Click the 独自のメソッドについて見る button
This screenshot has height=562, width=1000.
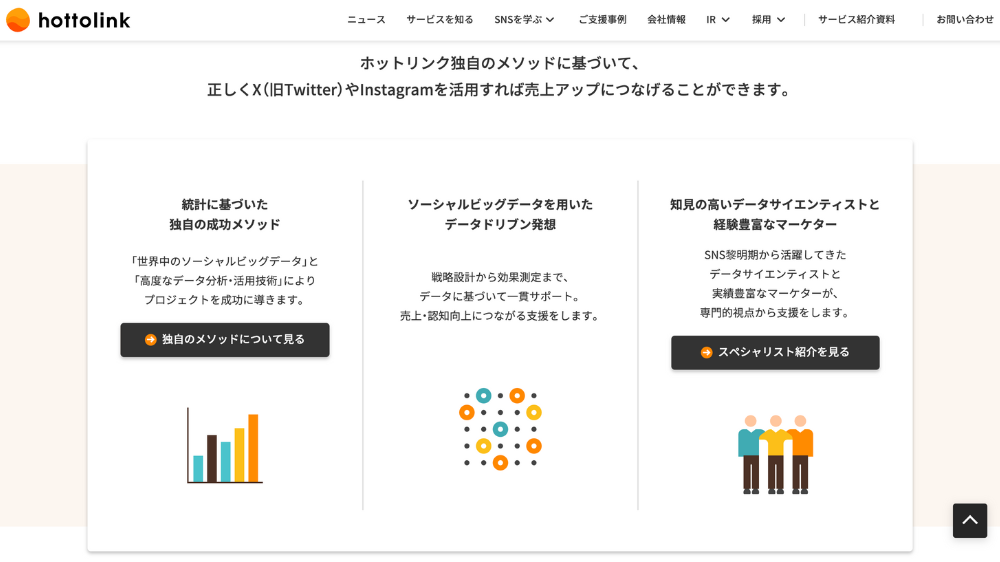tap(225, 340)
